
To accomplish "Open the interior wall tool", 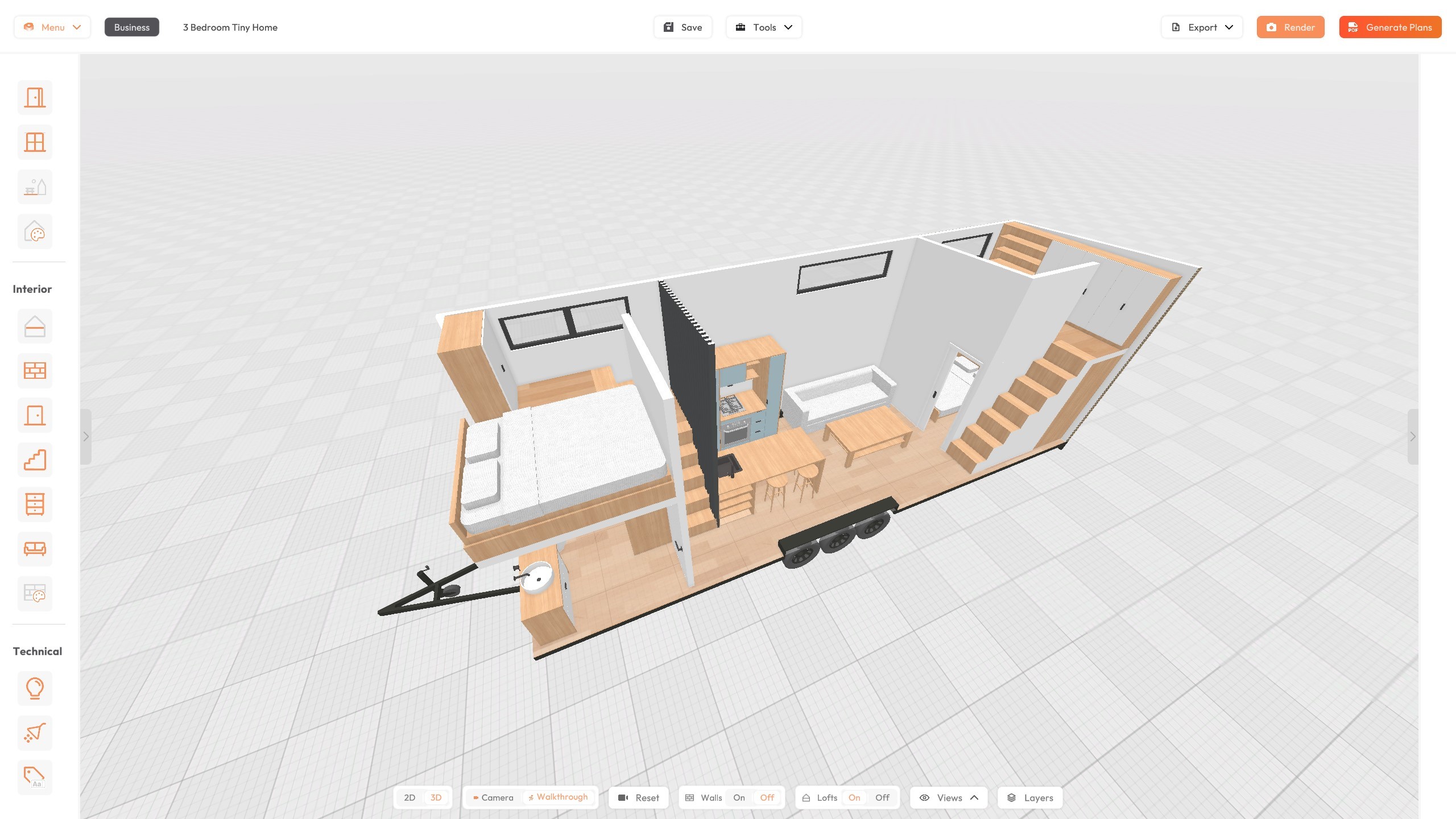I will coord(35,370).
